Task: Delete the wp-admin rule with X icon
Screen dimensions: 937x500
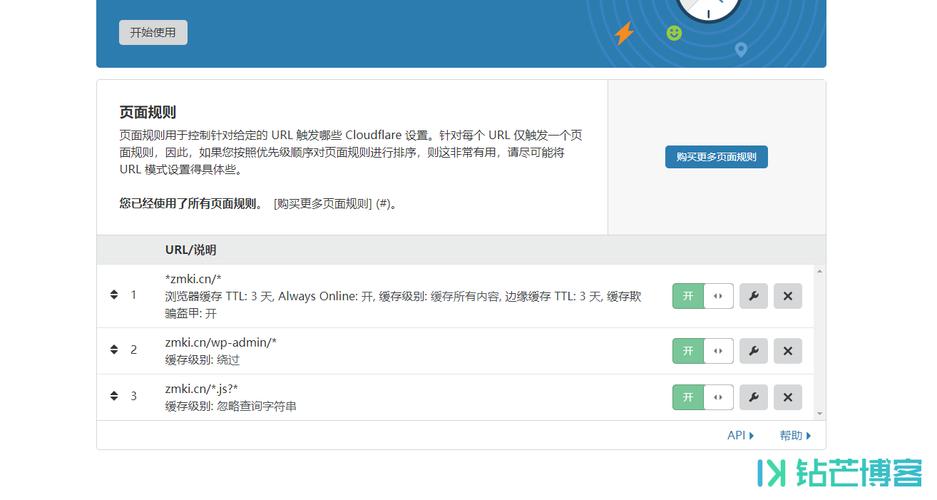Action: [788, 351]
